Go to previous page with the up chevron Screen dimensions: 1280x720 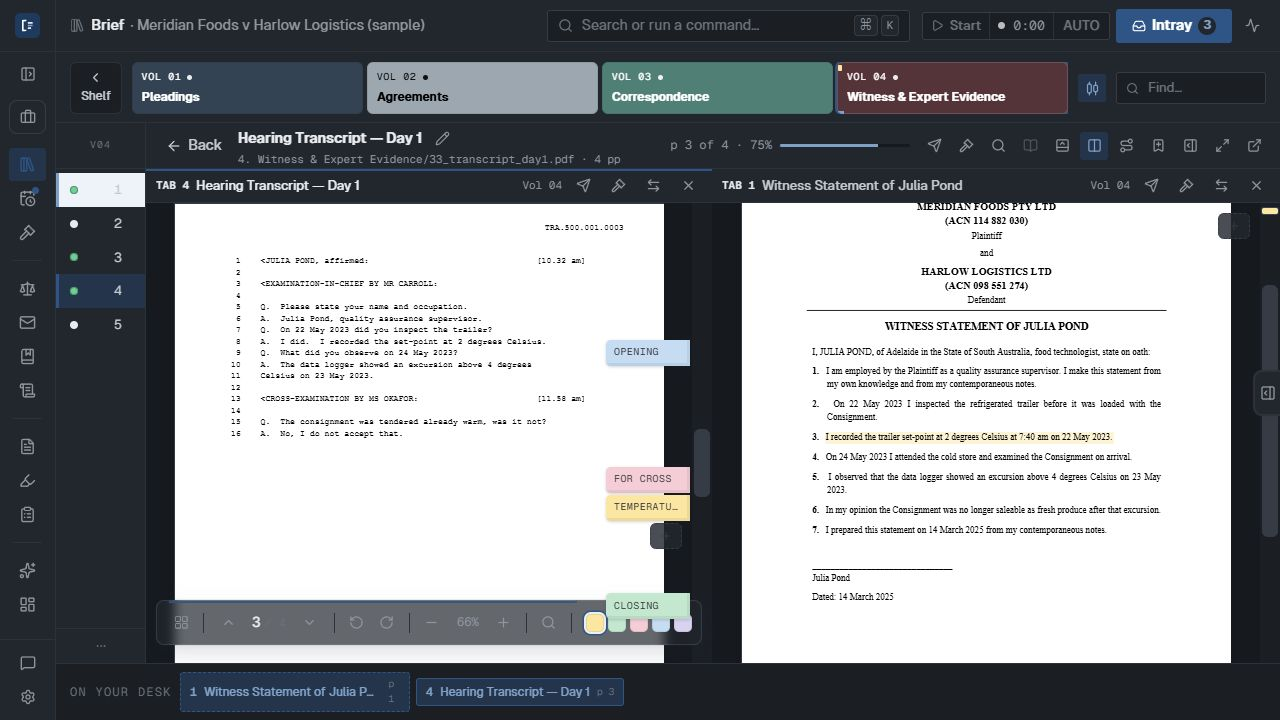(x=228, y=622)
